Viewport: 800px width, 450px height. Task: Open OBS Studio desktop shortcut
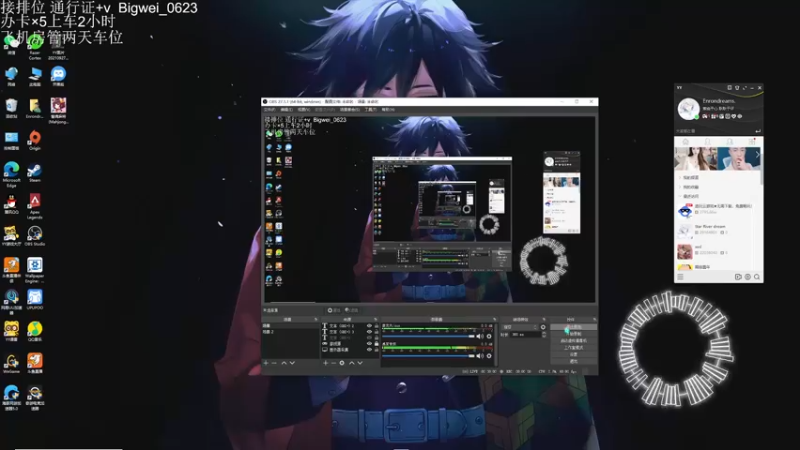[35, 236]
